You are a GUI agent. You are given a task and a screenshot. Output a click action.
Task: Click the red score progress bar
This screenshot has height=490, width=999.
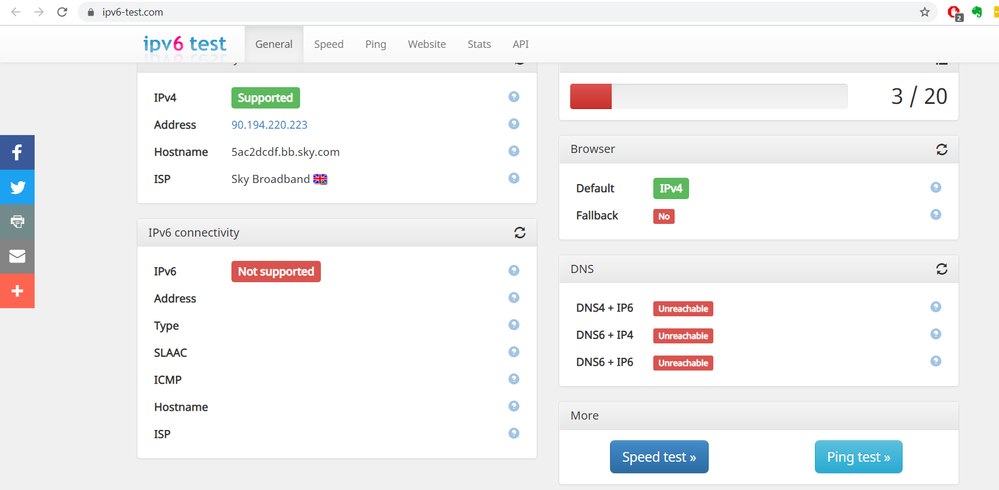[x=591, y=96]
